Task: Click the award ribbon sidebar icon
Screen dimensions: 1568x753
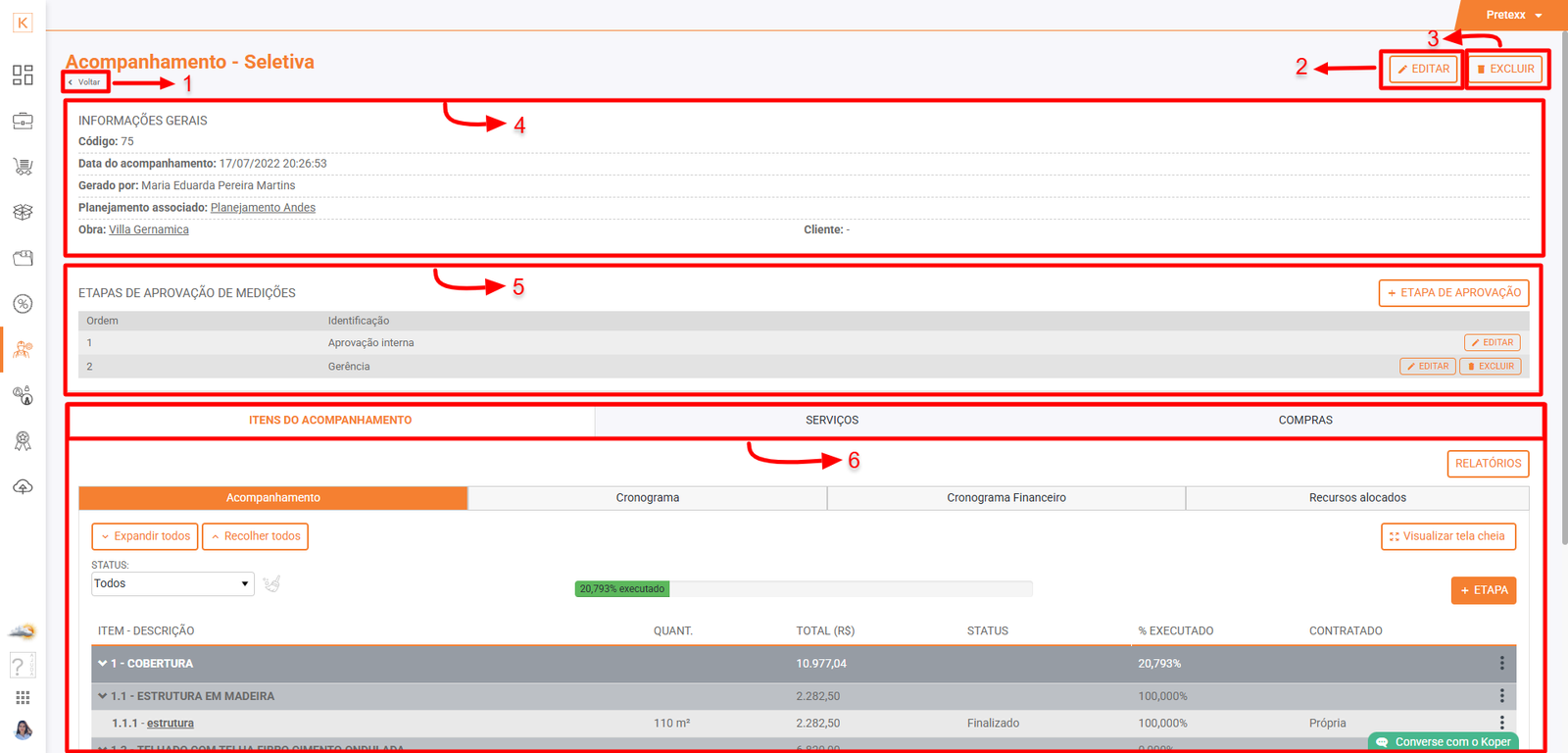Action: [23, 441]
